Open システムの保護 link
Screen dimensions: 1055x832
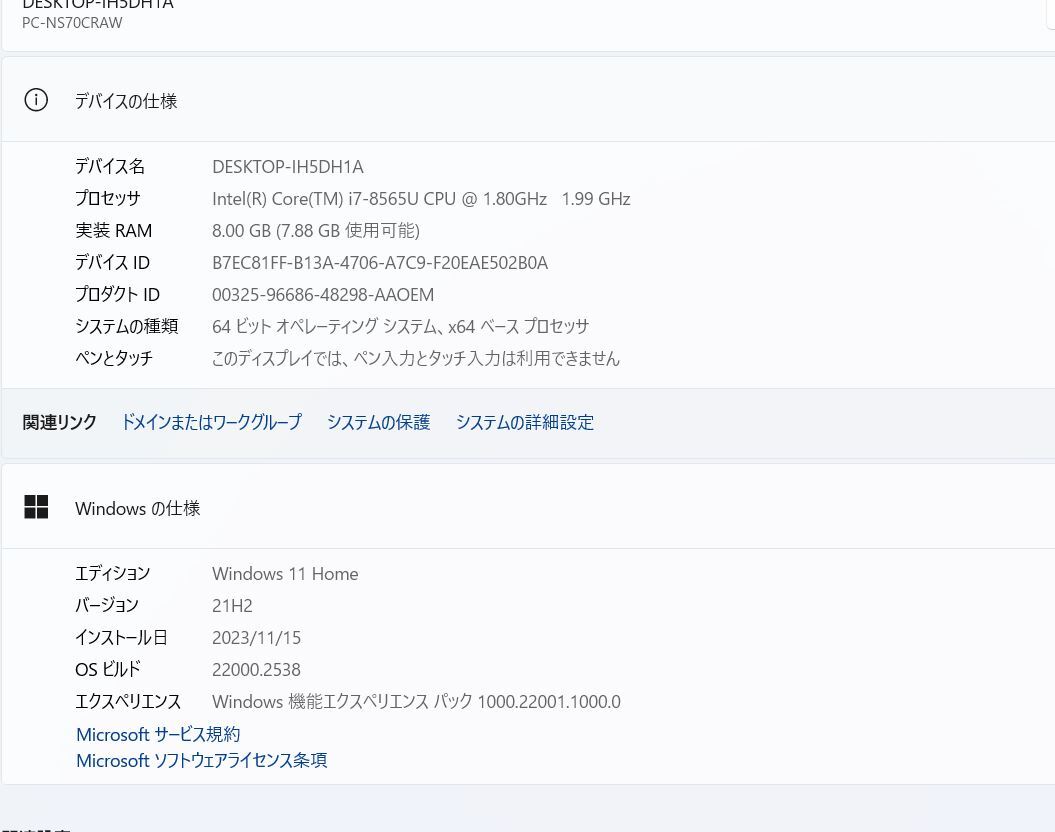tap(378, 422)
